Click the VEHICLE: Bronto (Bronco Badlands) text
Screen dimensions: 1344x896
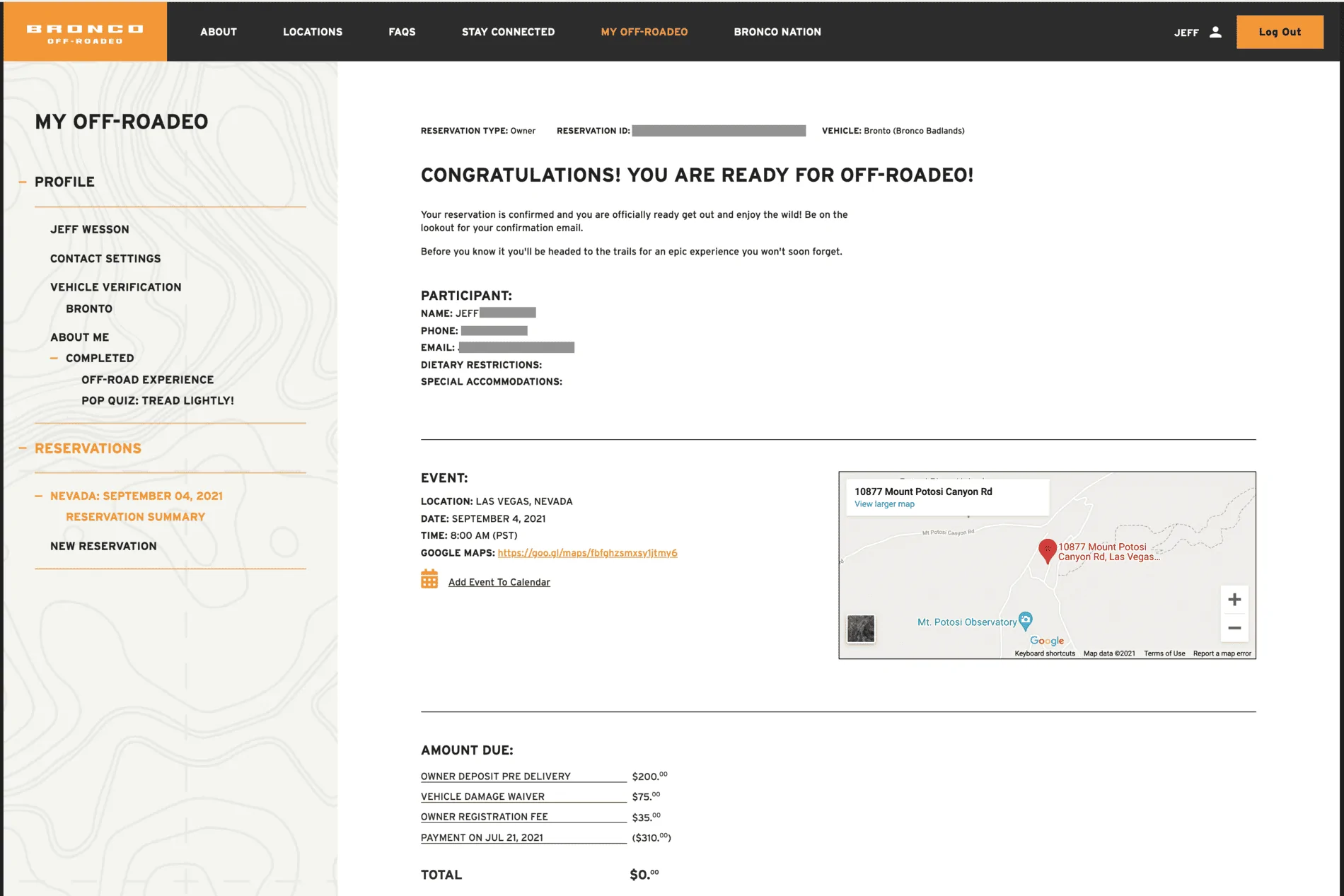(x=893, y=131)
